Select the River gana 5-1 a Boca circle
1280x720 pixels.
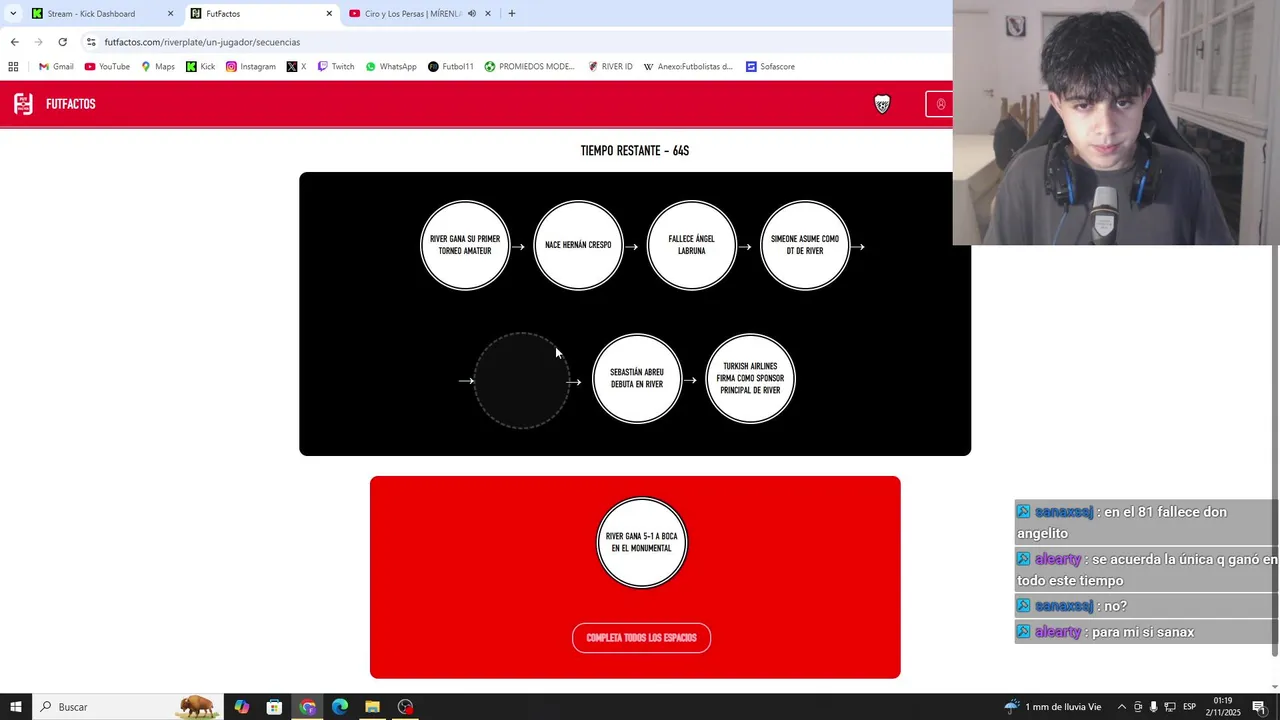pos(642,543)
